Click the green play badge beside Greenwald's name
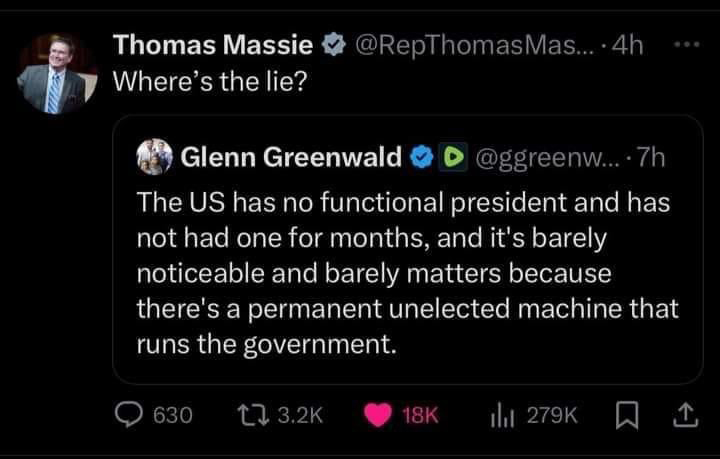This screenshot has height=459, width=720. coord(452,156)
